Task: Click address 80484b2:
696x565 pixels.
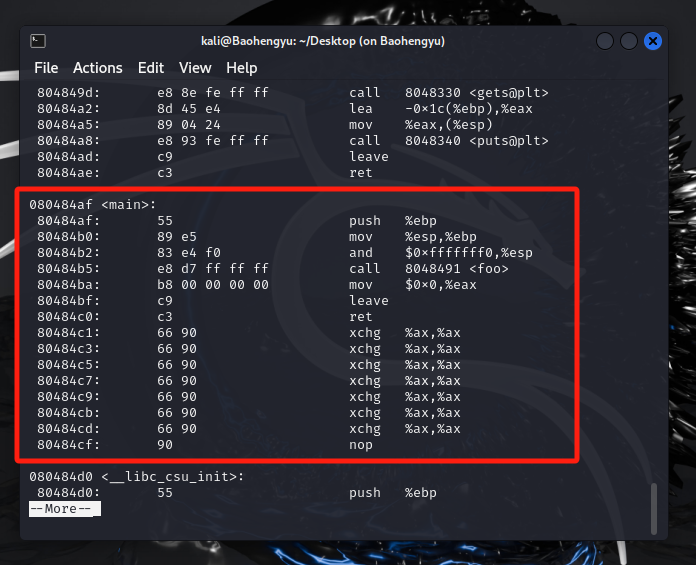Action: click(69, 253)
